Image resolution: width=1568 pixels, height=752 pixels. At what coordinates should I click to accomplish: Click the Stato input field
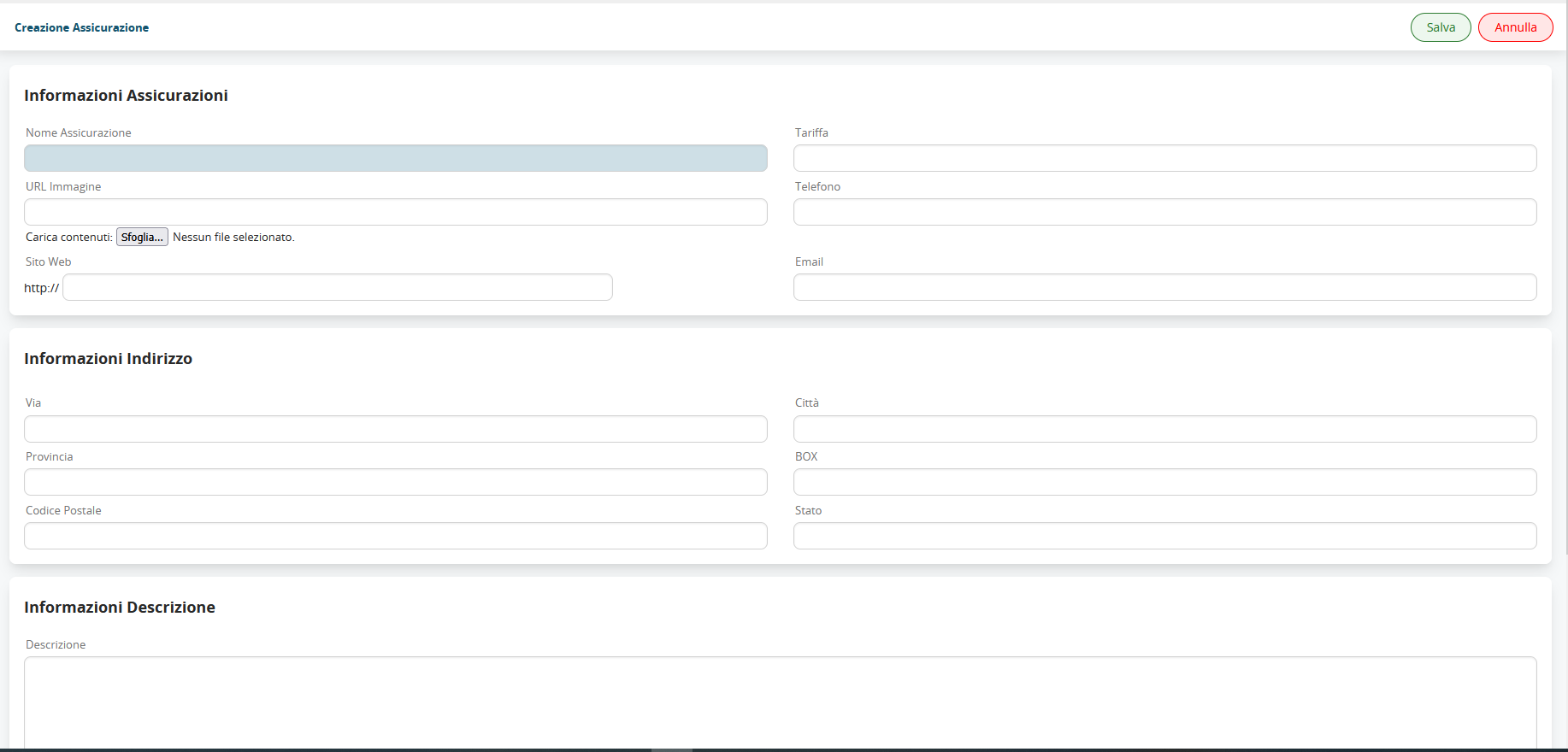click(x=1164, y=536)
